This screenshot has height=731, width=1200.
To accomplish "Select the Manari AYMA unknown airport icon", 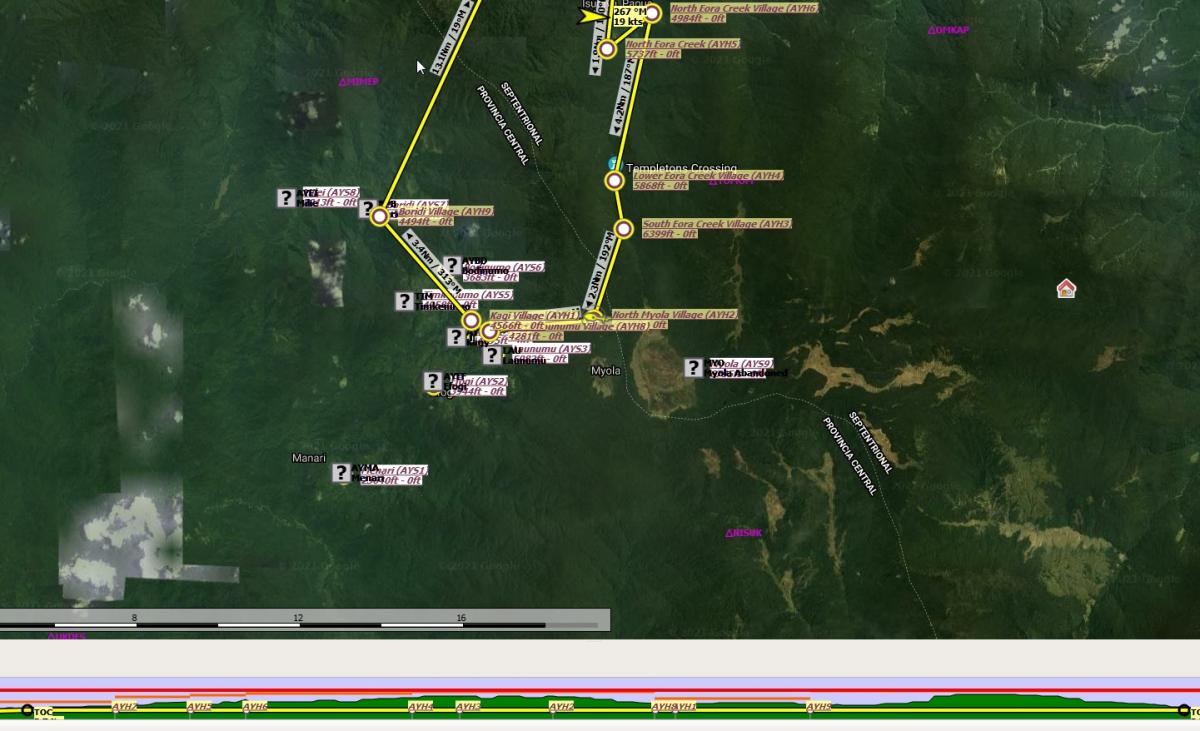I will (x=341, y=473).
